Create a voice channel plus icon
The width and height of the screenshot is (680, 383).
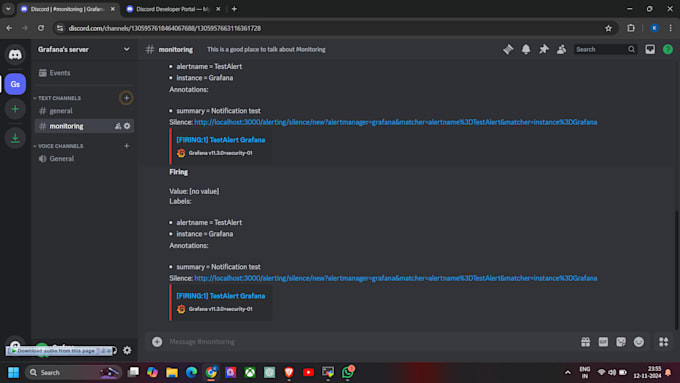pyautogui.click(x=127, y=146)
